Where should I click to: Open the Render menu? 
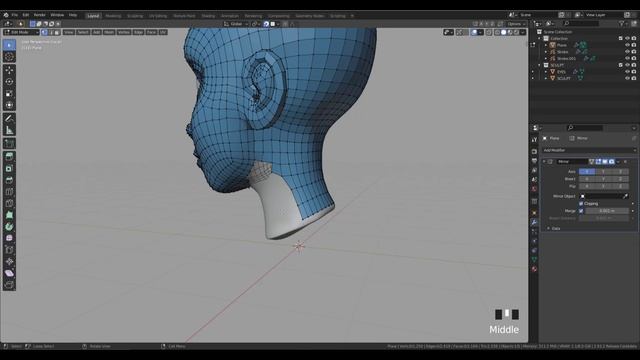coord(40,15)
